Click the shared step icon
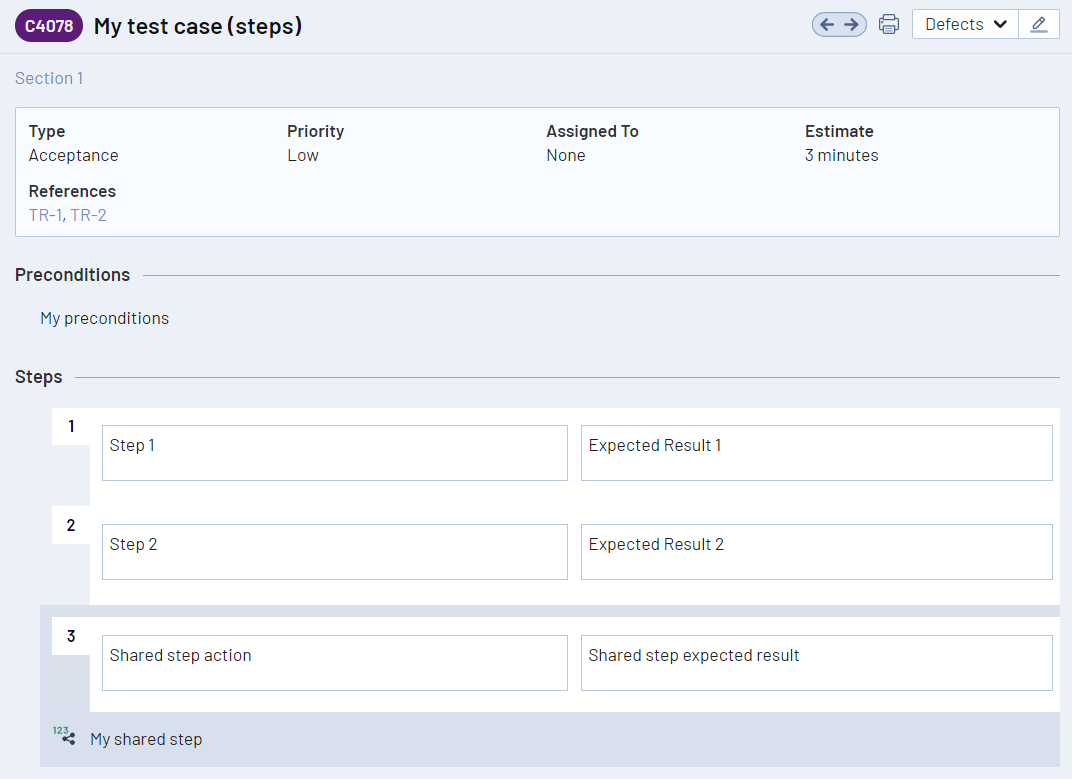Viewport: 1072px width, 779px height. (x=64, y=737)
